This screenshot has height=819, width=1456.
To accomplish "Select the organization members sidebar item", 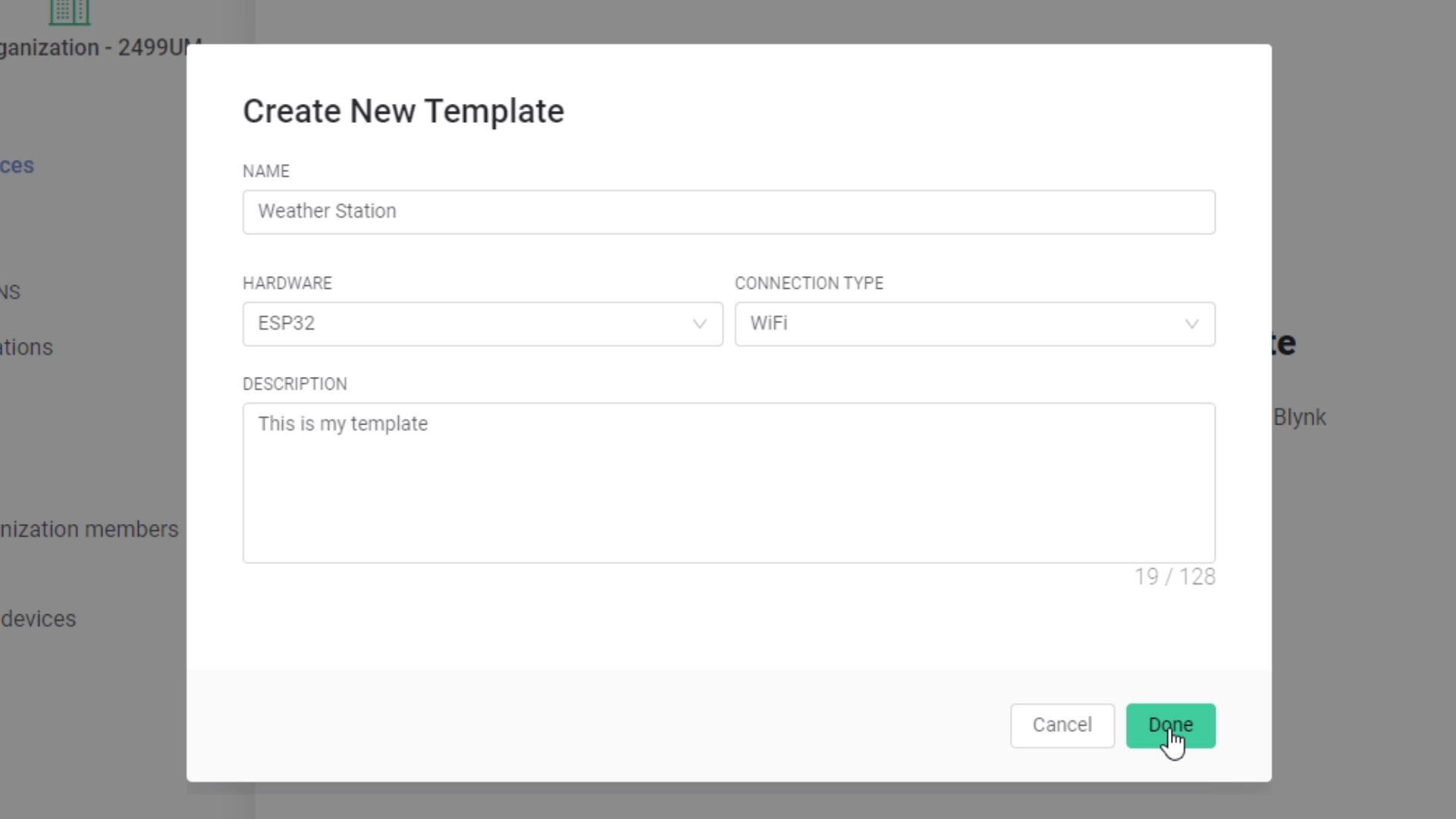I will (x=89, y=529).
